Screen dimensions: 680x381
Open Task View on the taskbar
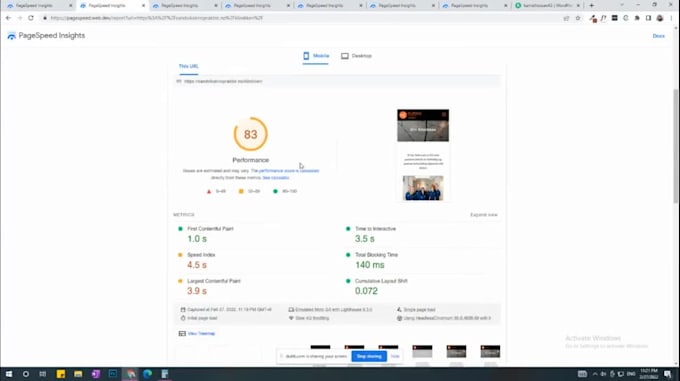click(x=42, y=374)
